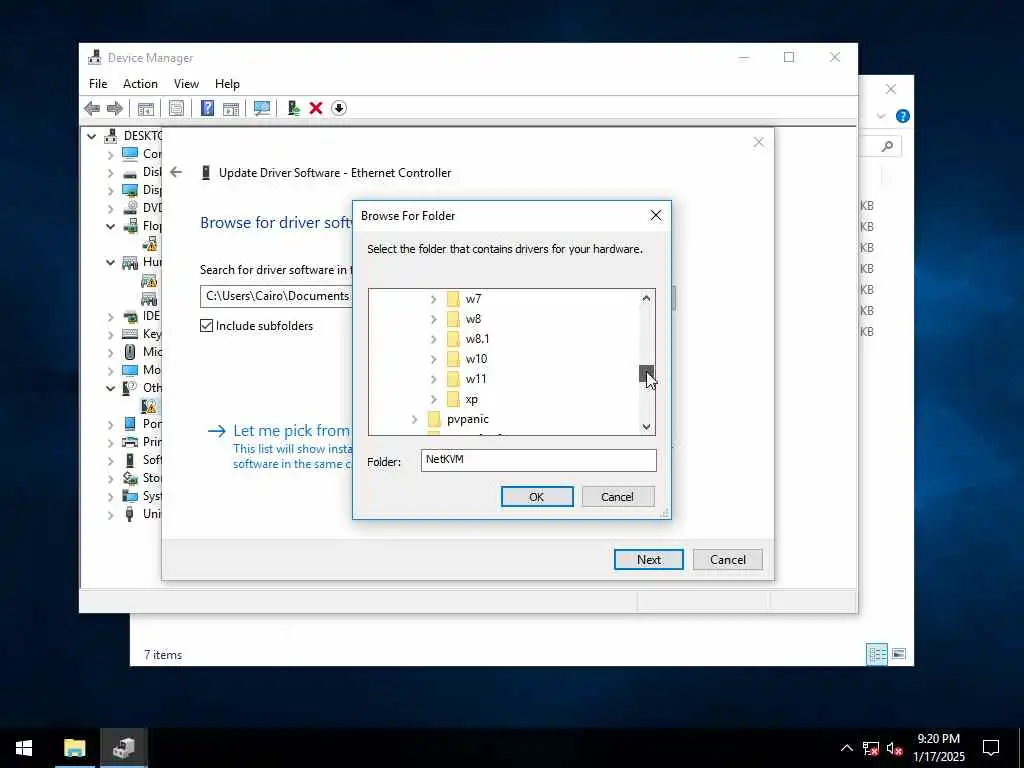Viewport: 1024px width, 768px height.
Task: Expand the w11 folder node
Action: [x=434, y=379]
